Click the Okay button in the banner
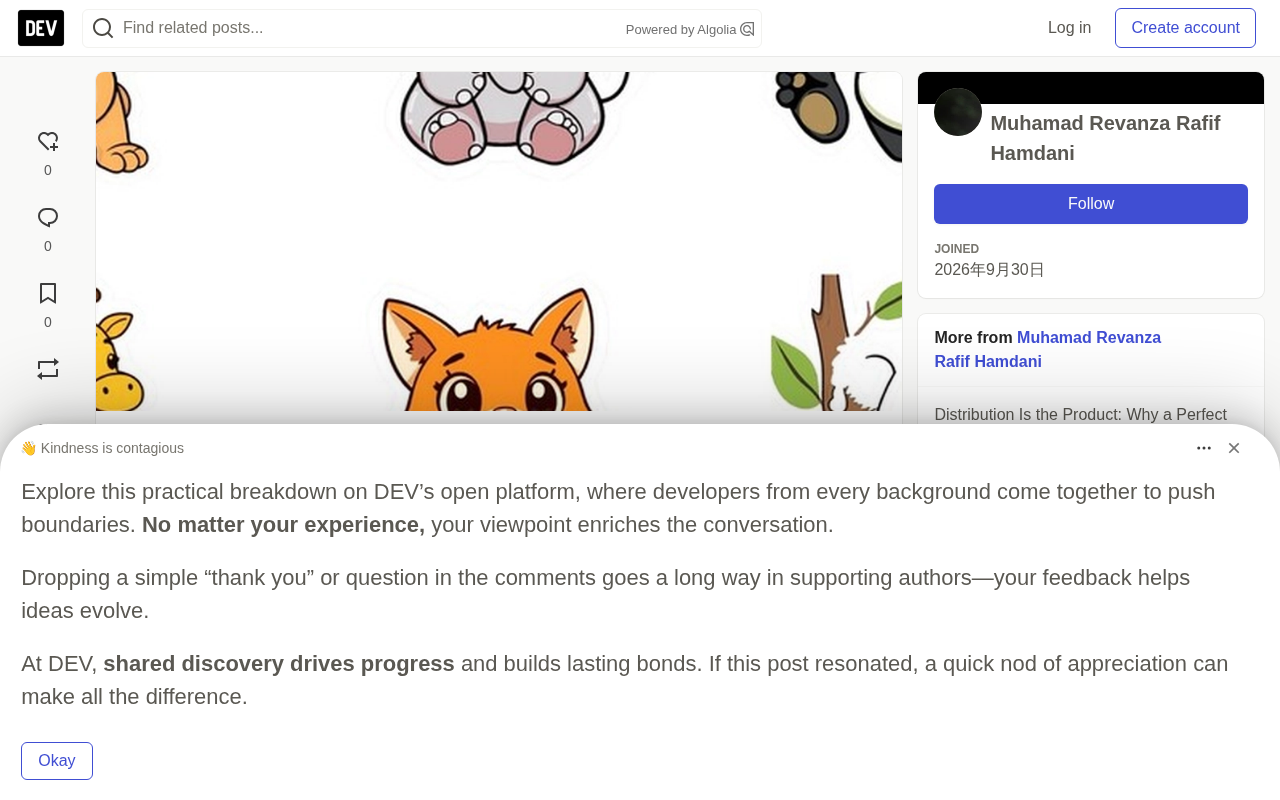The image size is (1280, 800). coord(57,761)
